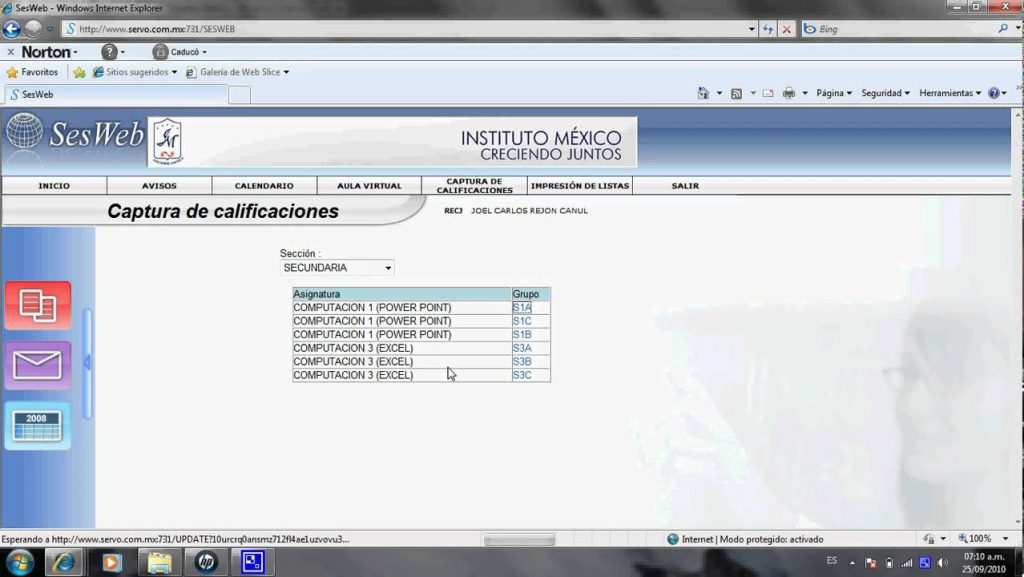Open the IMPRESIÓN DE LISTAS menu
The height and width of the screenshot is (577, 1024).
pos(580,186)
